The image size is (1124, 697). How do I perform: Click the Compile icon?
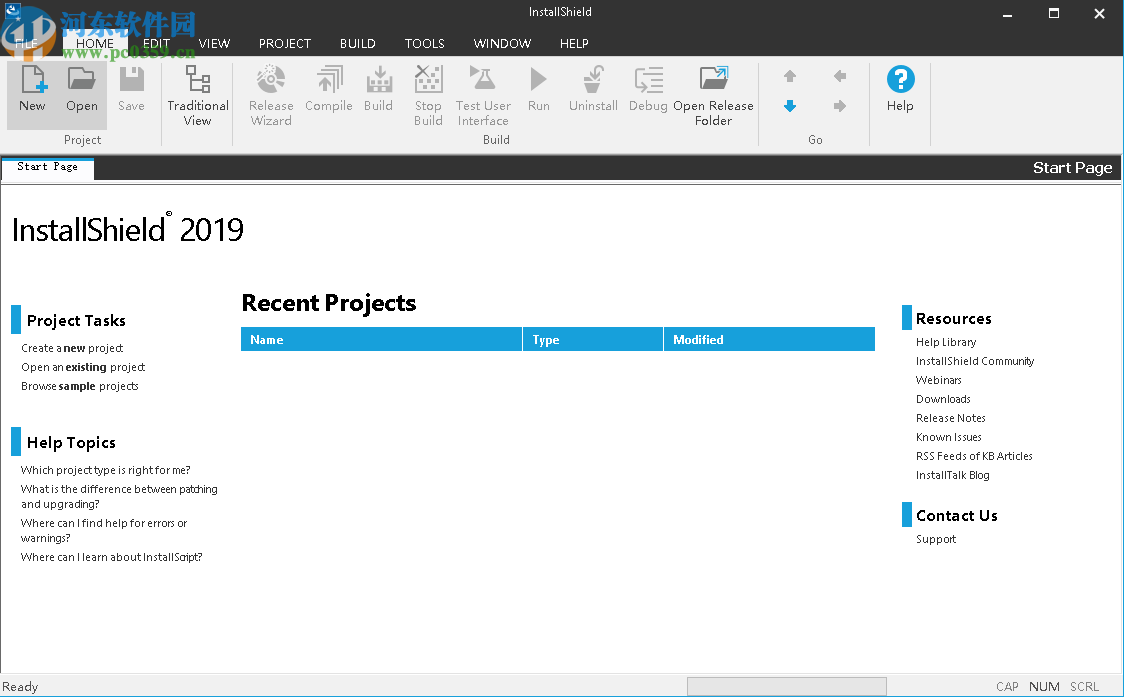click(x=328, y=90)
